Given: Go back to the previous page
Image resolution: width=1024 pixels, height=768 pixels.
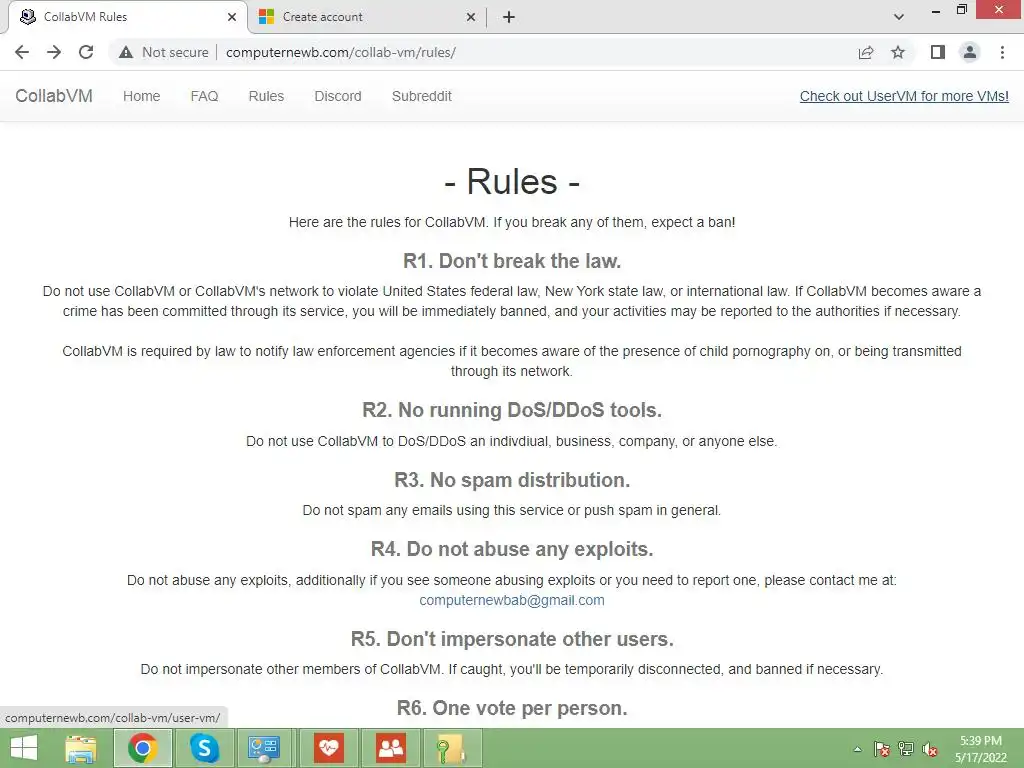Looking at the screenshot, I should point(22,52).
